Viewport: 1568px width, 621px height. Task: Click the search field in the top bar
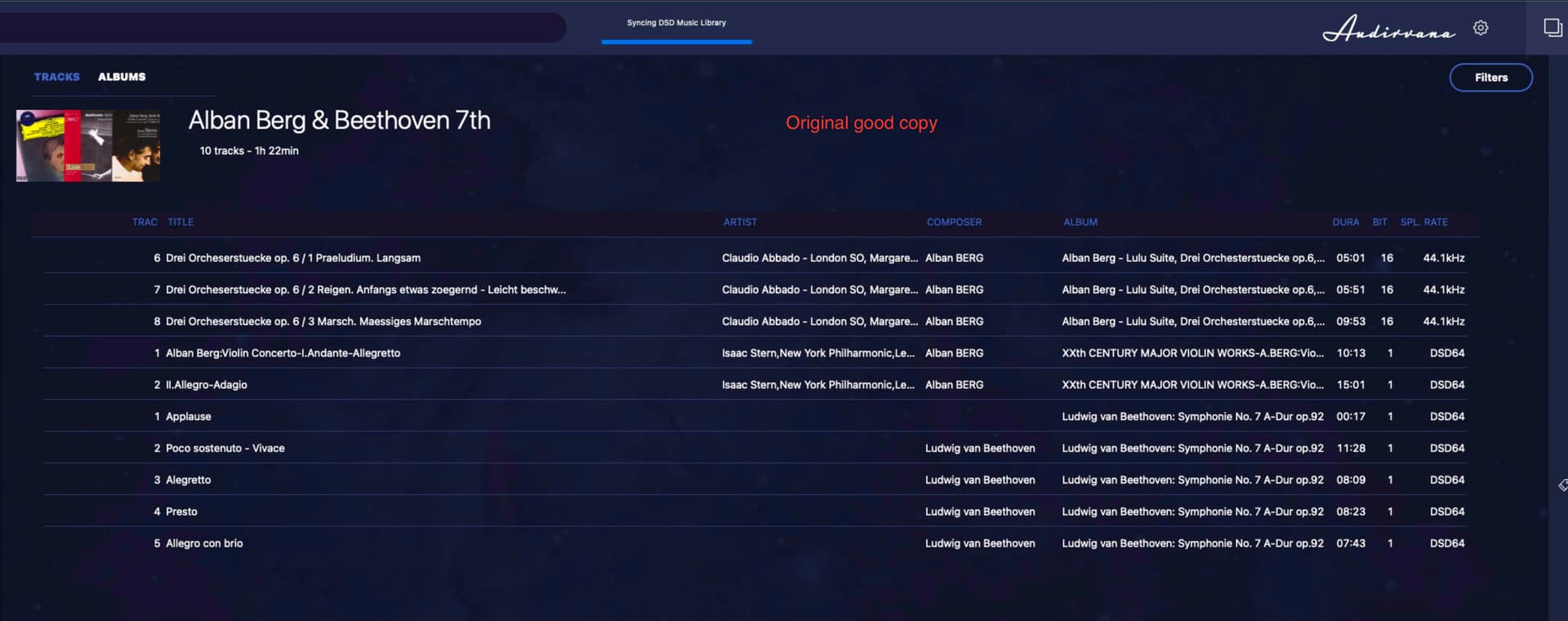pyautogui.click(x=282, y=28)
